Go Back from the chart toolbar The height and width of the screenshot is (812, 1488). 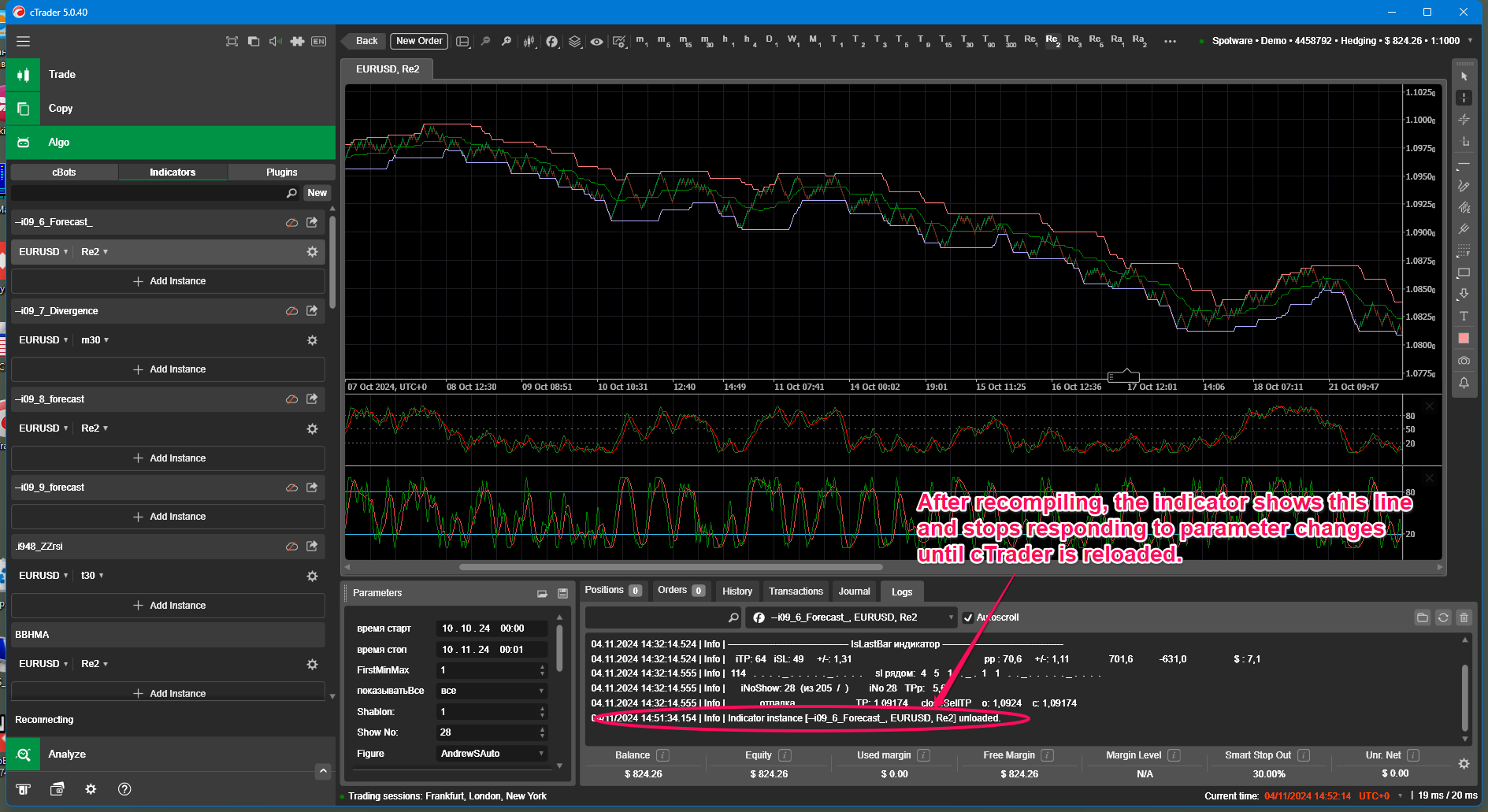[362, 41]
